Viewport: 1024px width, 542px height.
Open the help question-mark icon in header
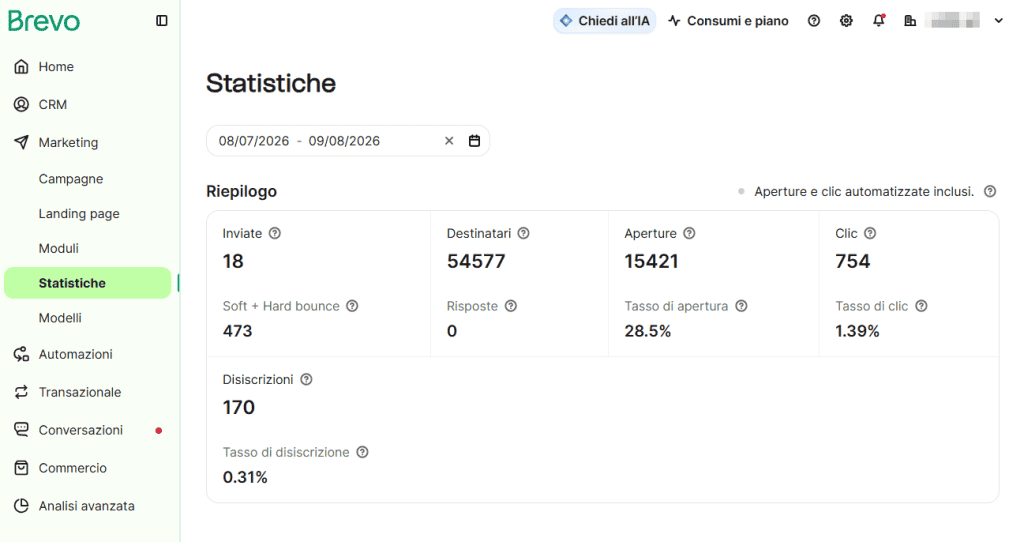[814, 21]
